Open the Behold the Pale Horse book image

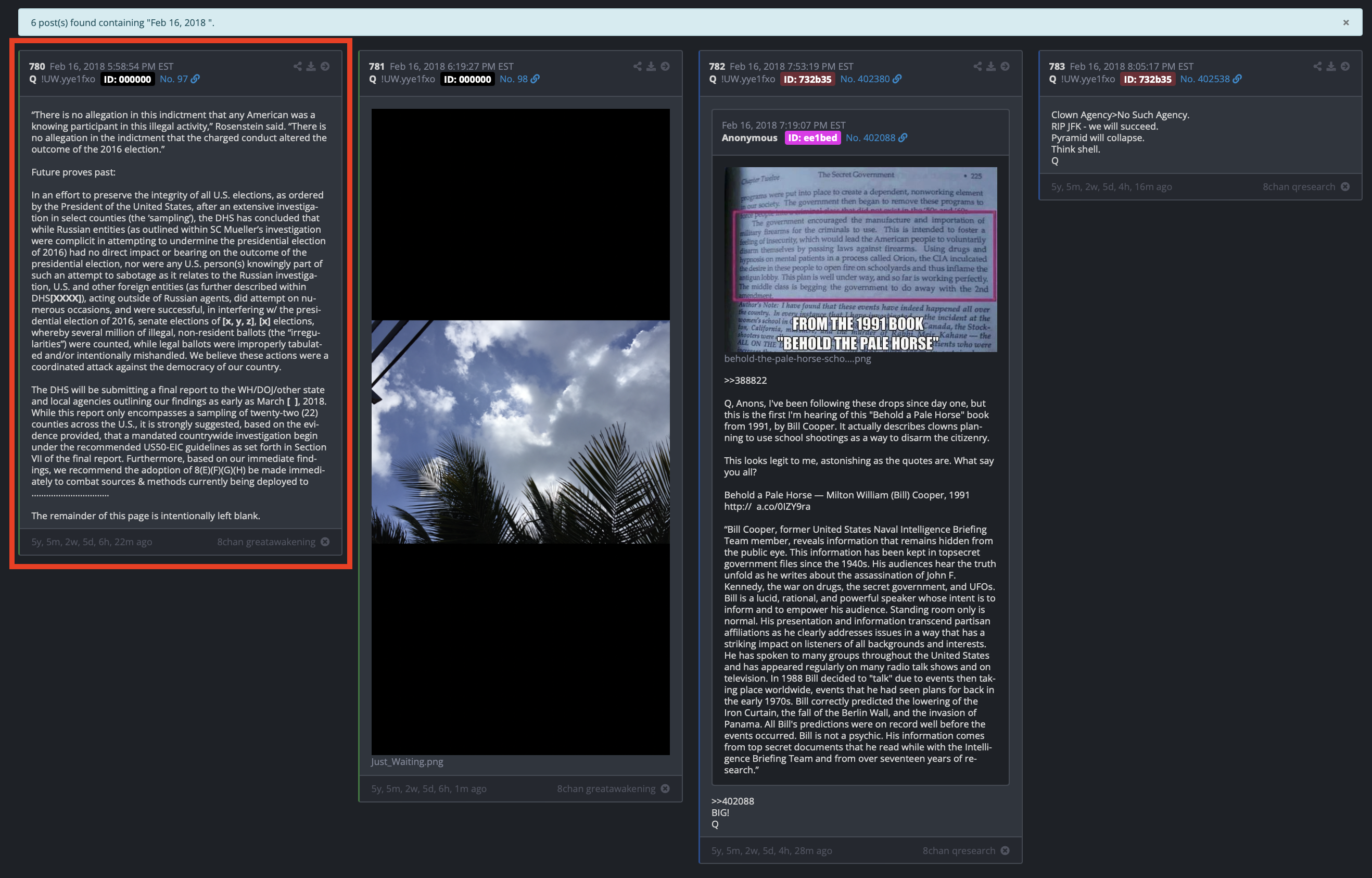point(860,259)
